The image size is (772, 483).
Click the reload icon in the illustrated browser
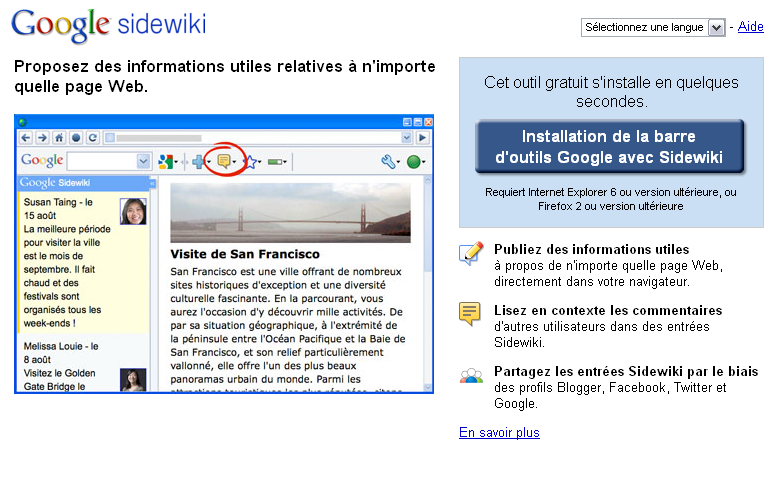pos(93,138)
